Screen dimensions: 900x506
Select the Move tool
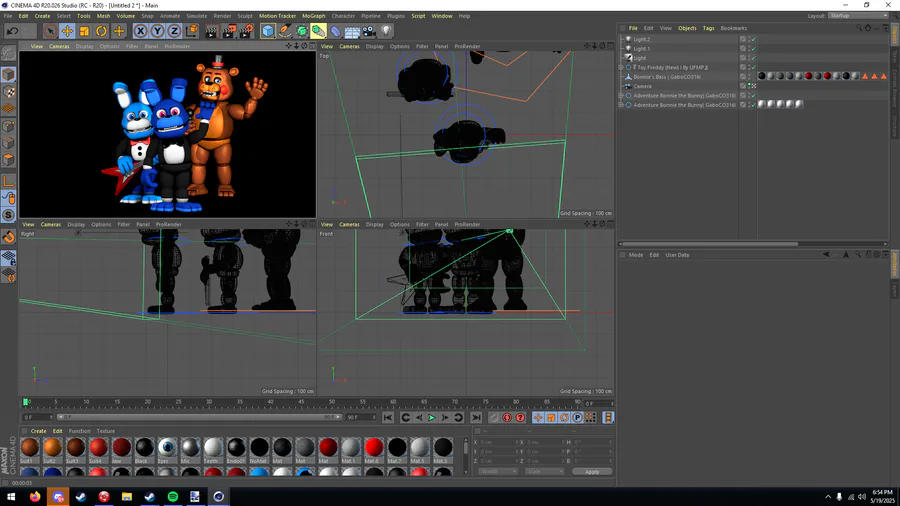[x=67, y=31]
